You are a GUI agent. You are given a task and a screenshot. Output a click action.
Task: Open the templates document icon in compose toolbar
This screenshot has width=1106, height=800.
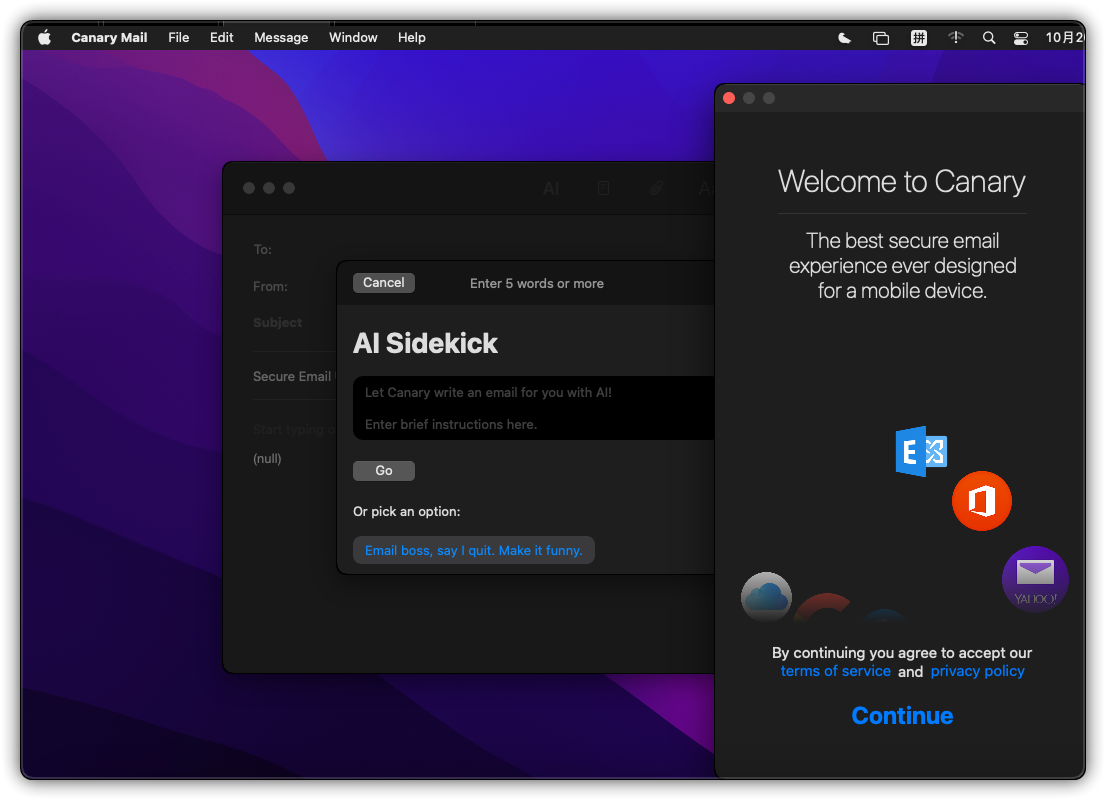(603, 188)
